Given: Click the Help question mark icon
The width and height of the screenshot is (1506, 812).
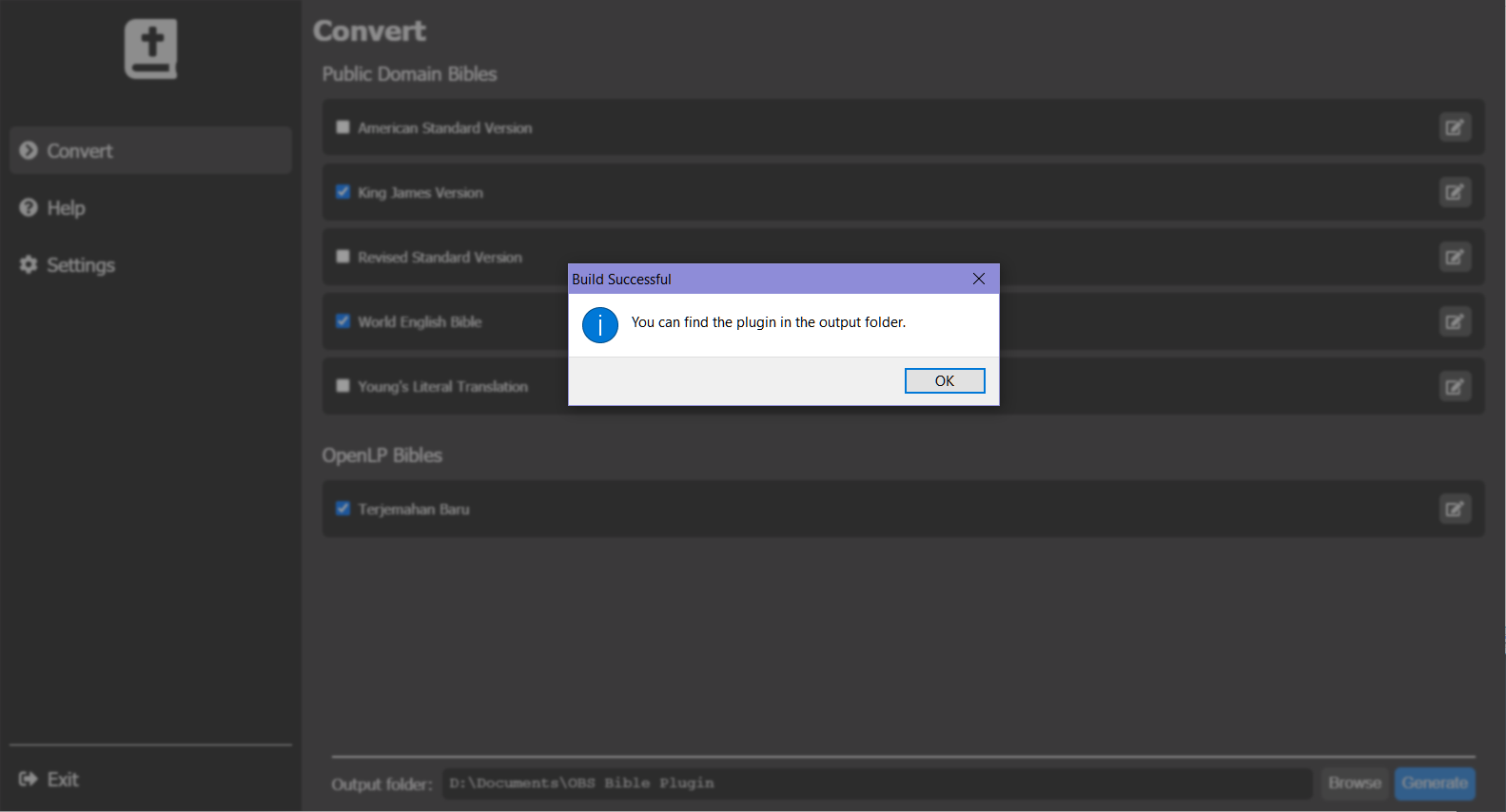Looking at the screenshot, I should 29,207.
